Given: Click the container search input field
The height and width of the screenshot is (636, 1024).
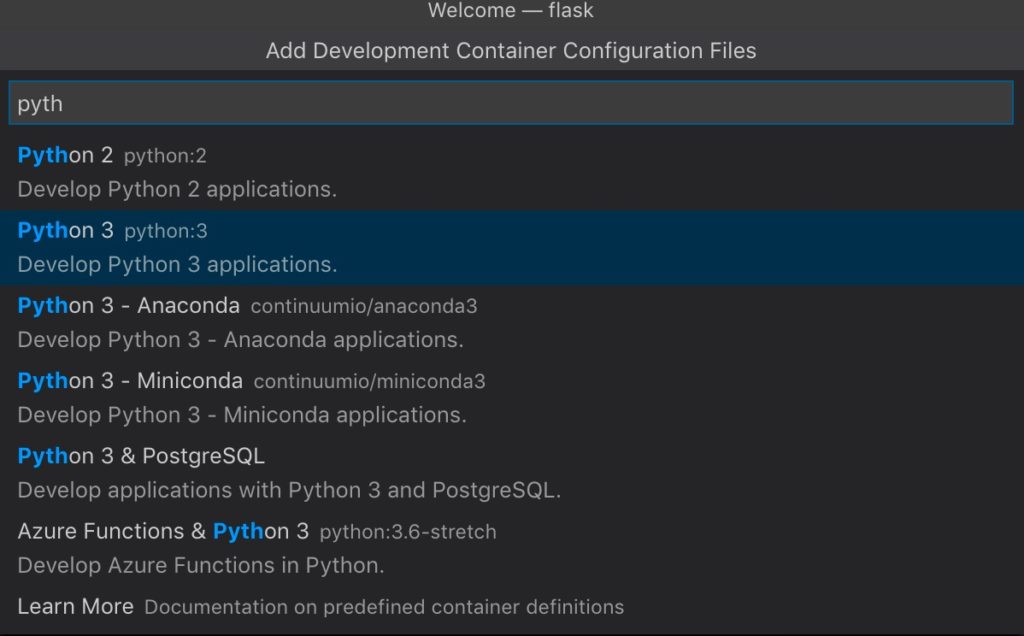Looking at the screenshot, I should pos(511,103).
